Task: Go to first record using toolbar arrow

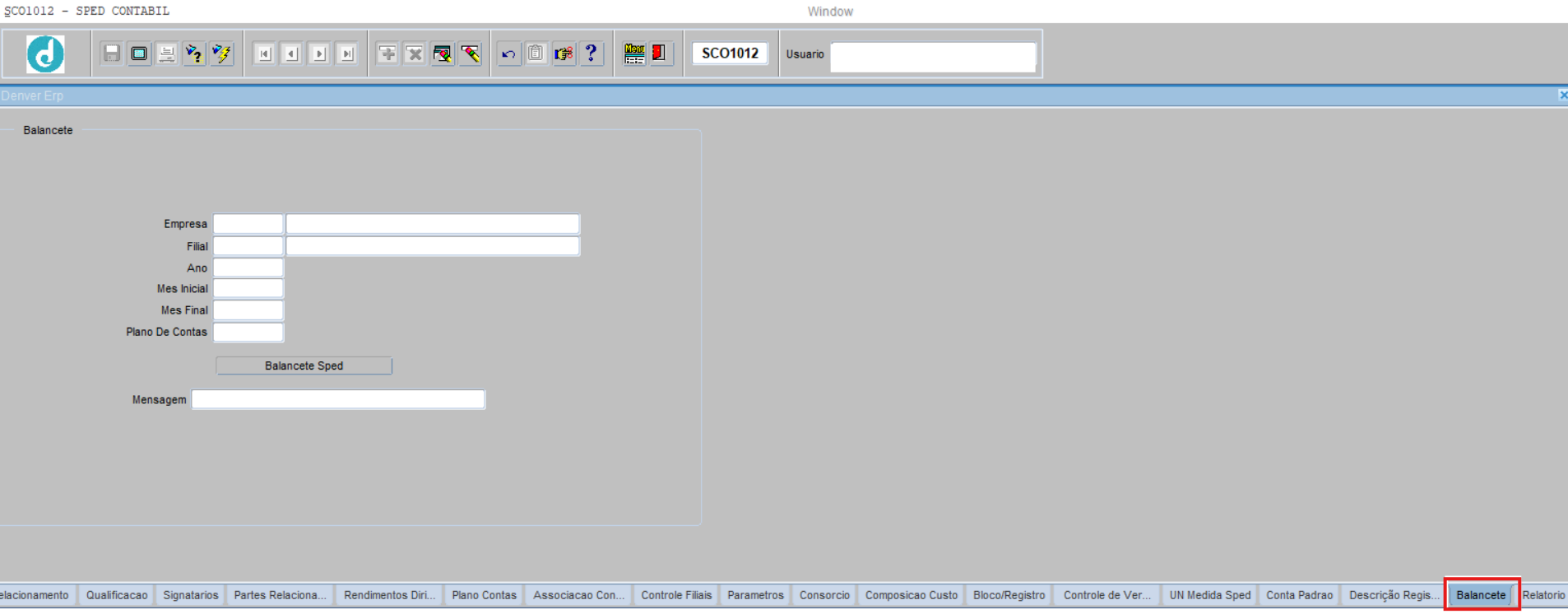Action: 264,53
